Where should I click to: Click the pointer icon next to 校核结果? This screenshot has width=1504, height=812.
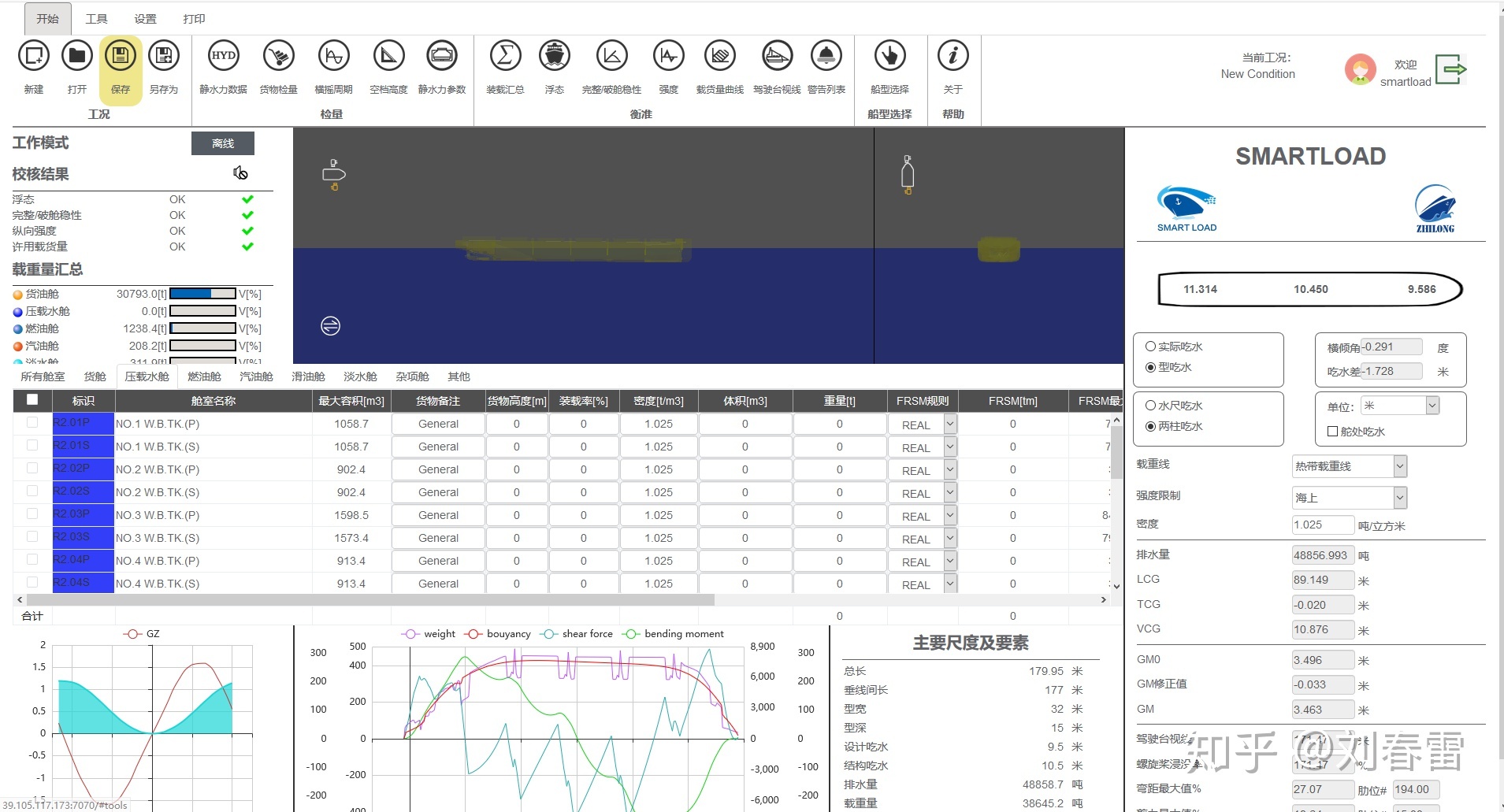[241, 172]
